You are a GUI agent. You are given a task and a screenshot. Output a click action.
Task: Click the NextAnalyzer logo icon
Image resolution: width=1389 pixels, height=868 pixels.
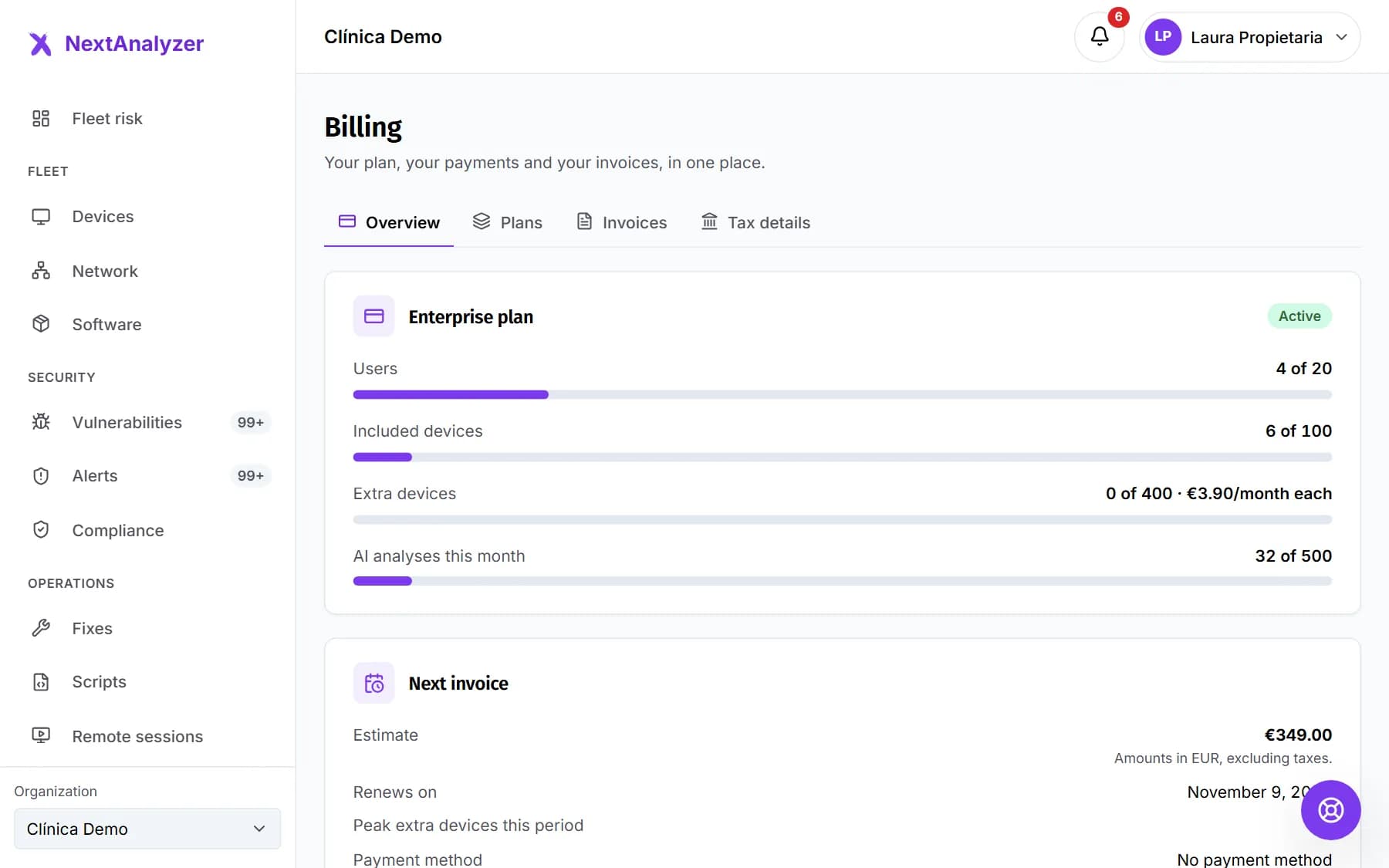[x=40, y=44]
